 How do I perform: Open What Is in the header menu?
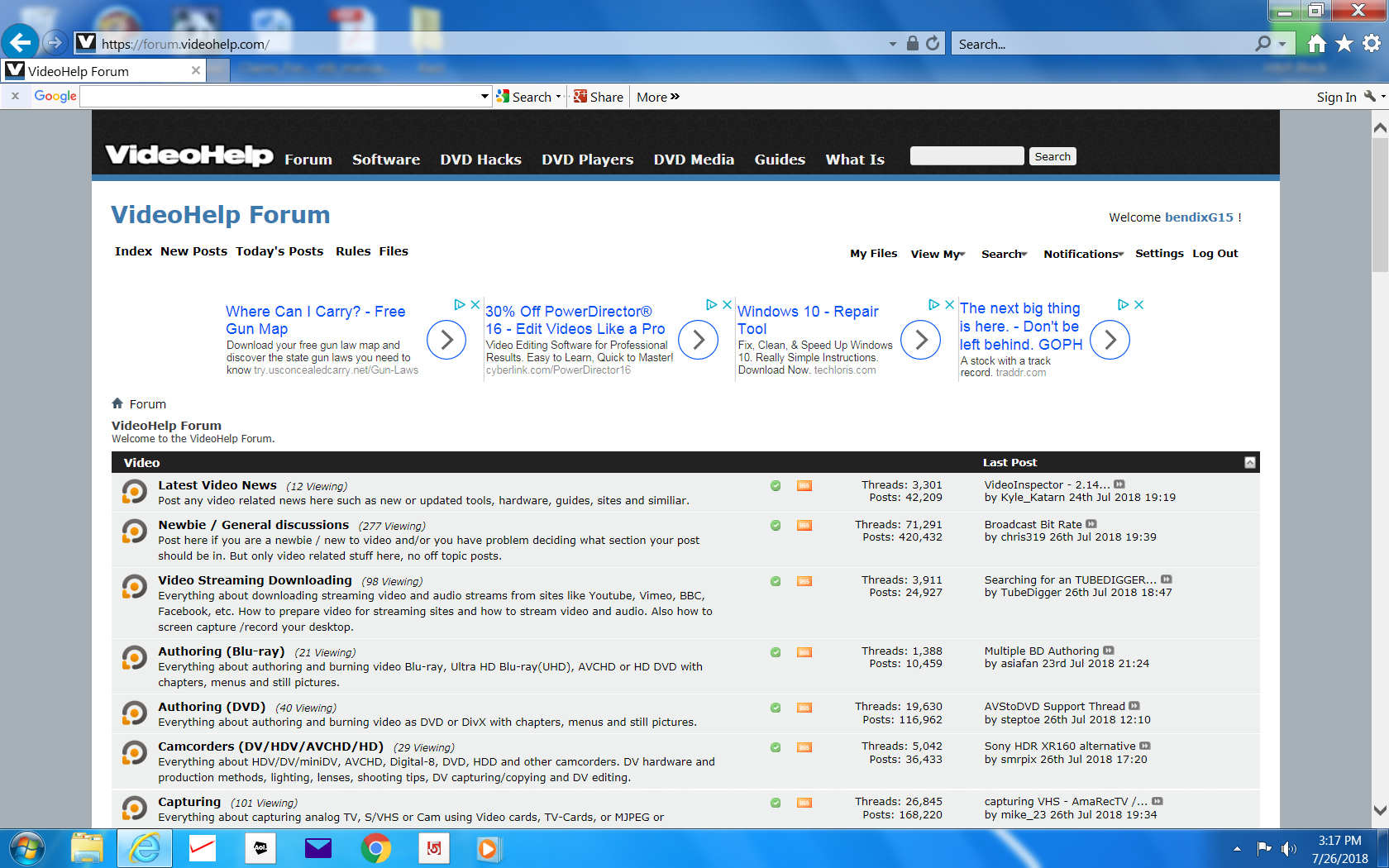pyautogui.click(x=855, y=160)
